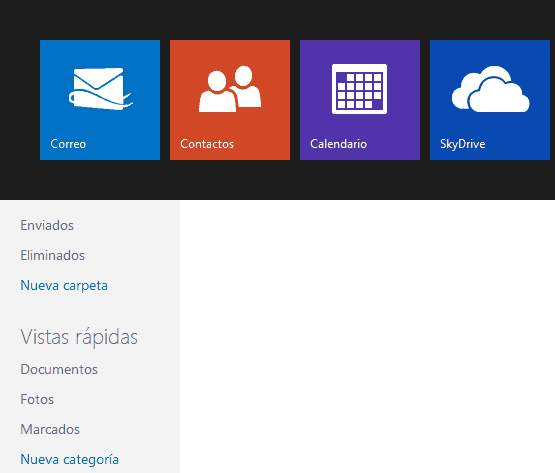Show the Marcados quick view
Image resolution: width=555 pixels, height=473 pixels.
[50, 430]
